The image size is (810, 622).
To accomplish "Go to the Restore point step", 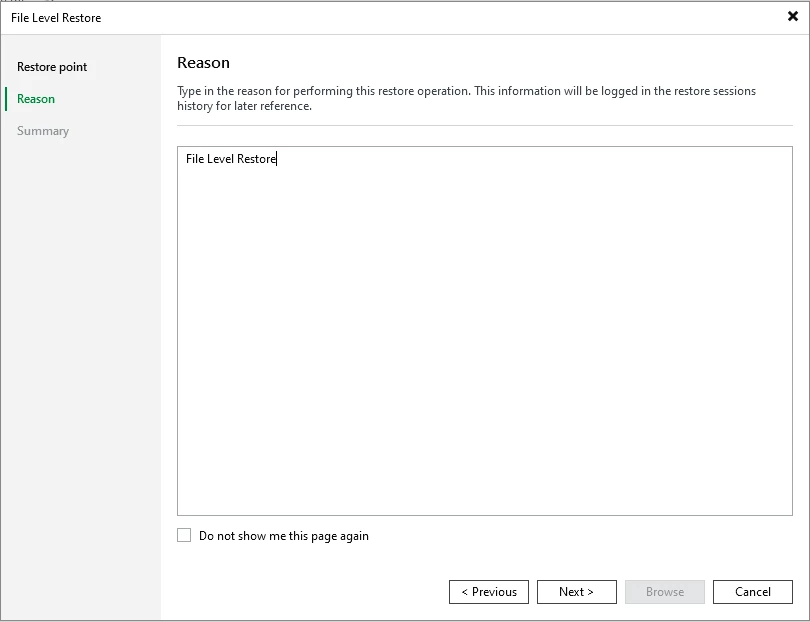I will (x=52, y=67).
